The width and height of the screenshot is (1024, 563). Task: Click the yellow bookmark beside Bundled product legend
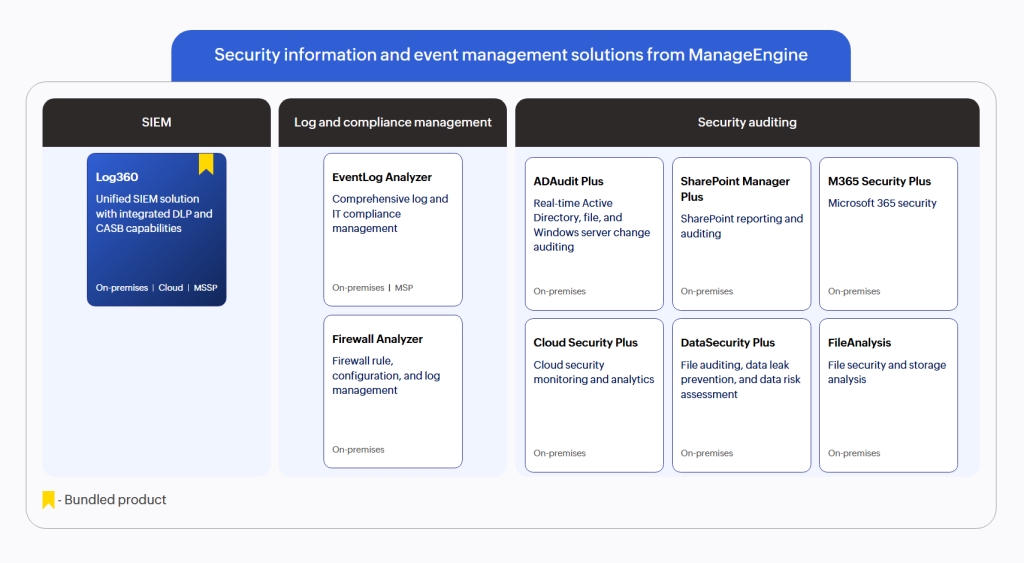[48, 500]
